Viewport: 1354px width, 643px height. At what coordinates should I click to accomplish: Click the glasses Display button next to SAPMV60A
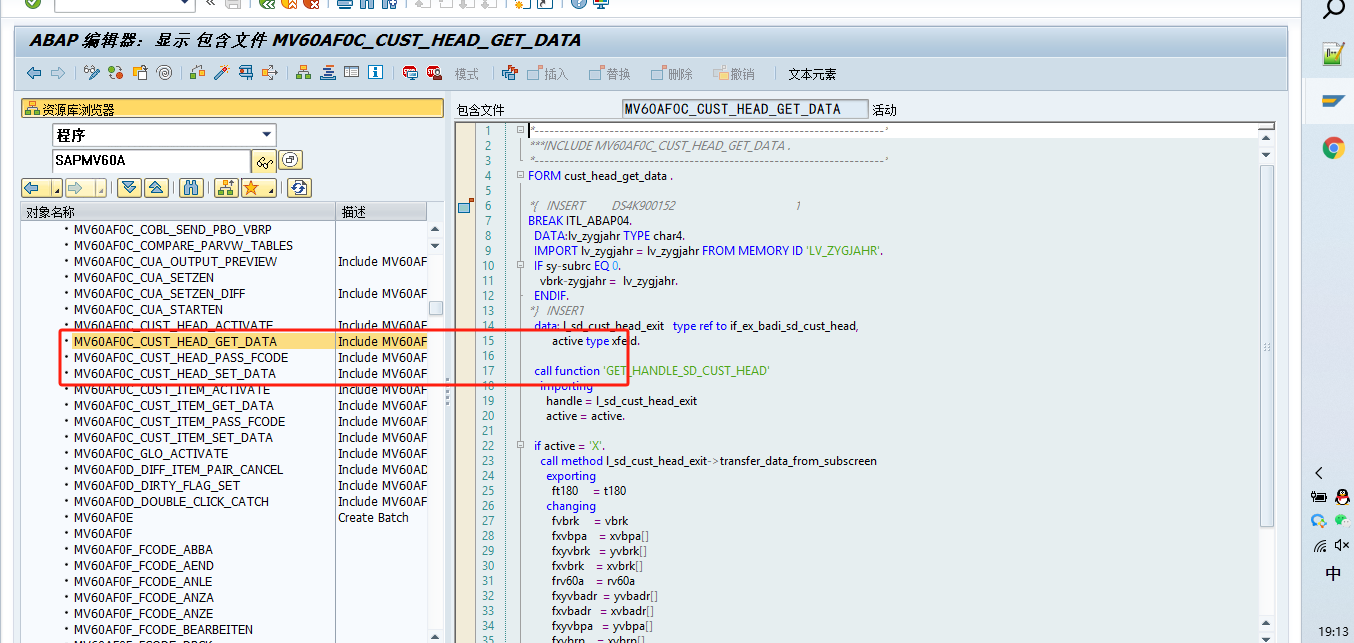[264, 161]
